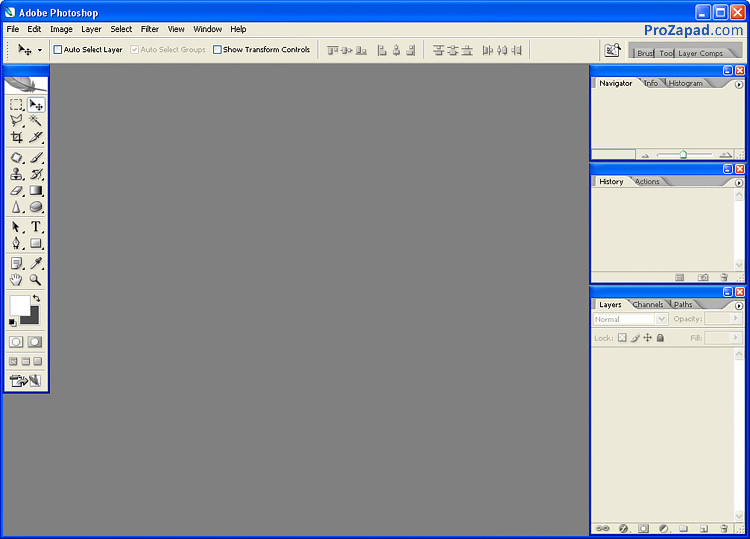Switch to Standard Mode editing
The height and width of the screenshot is (539, 750).
[16, 342]
